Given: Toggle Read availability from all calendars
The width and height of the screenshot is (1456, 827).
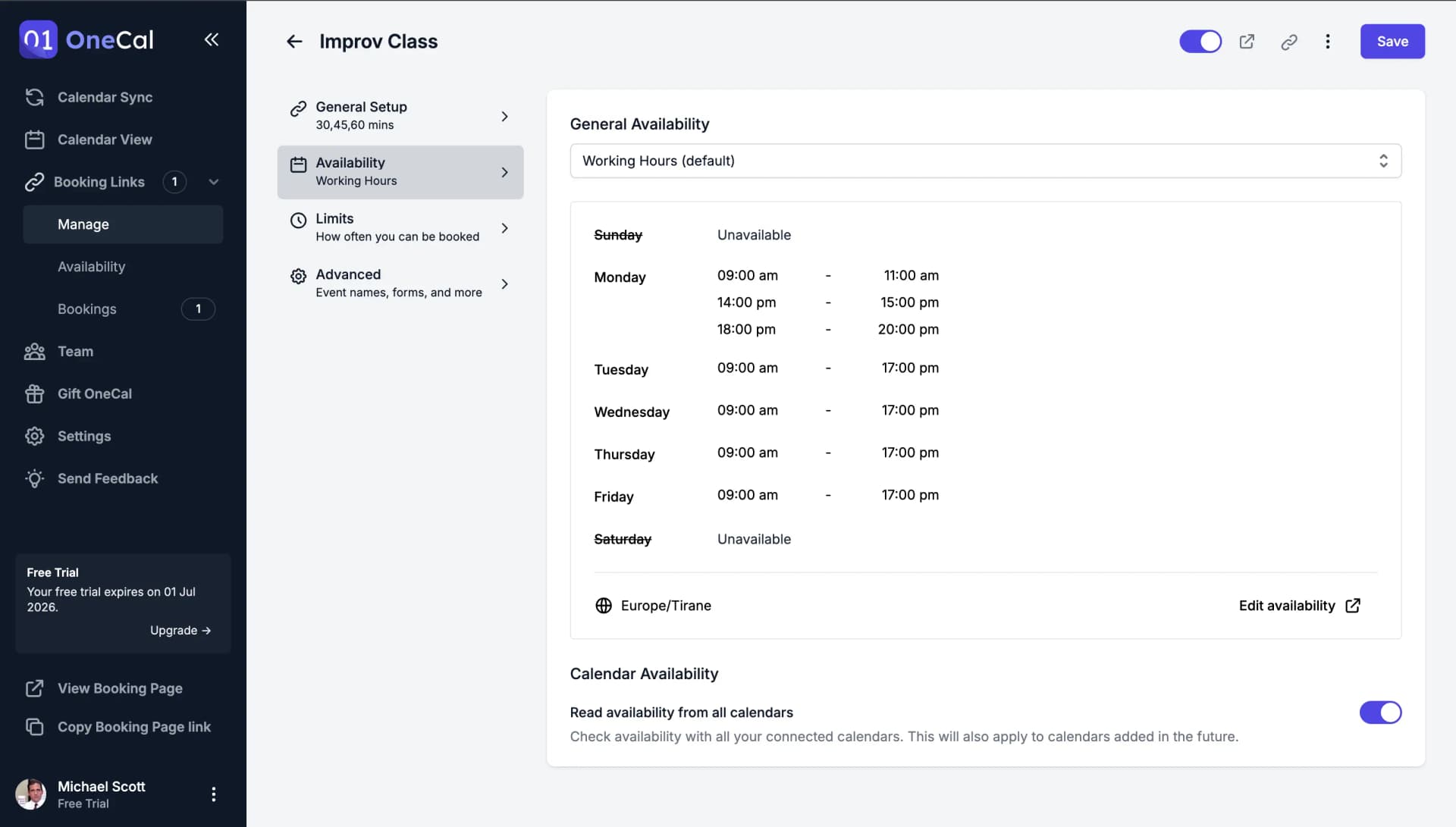Looking at the screenshot, I should (x=1380, y=712).
